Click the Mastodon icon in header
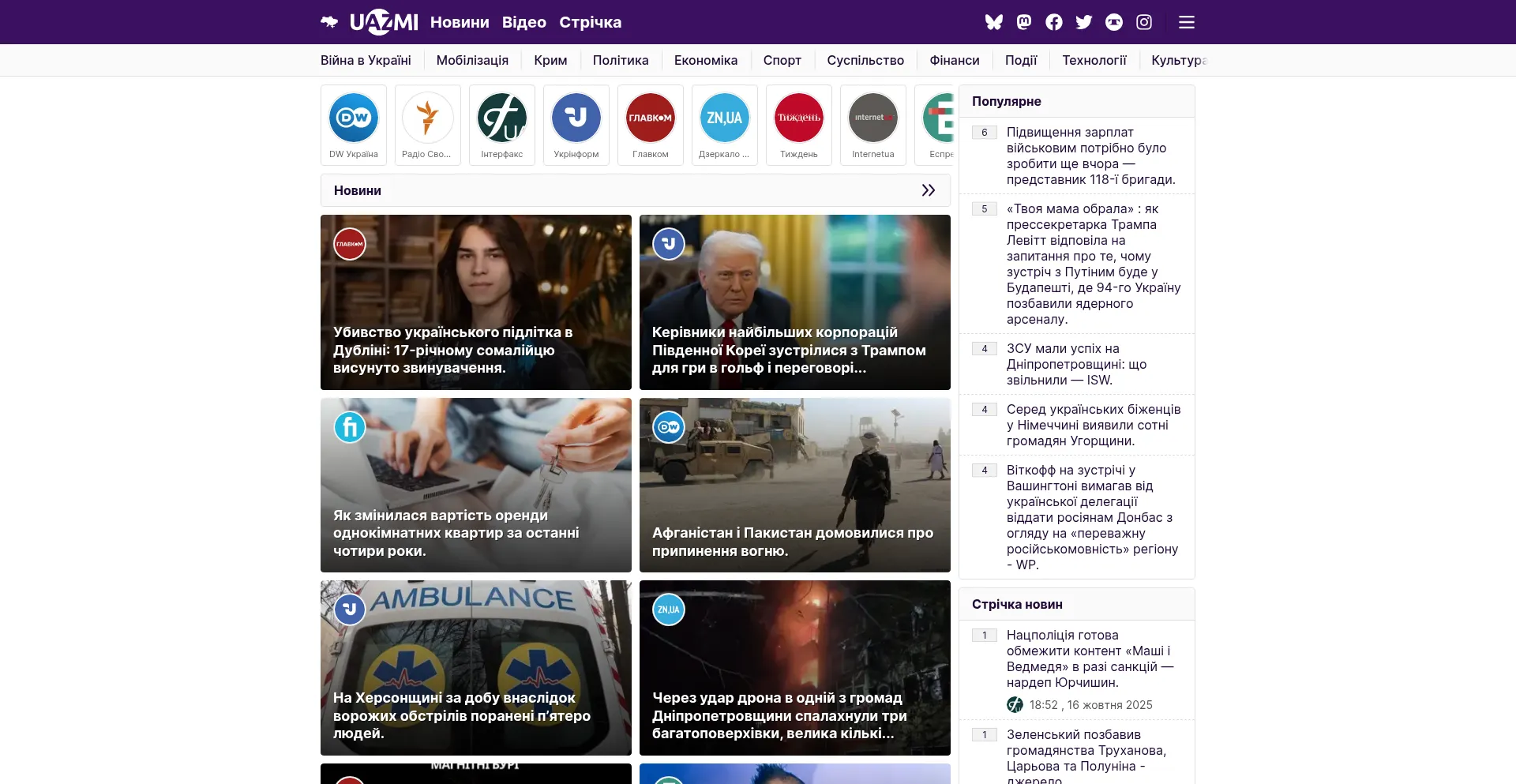 [x=1024, y=22]
